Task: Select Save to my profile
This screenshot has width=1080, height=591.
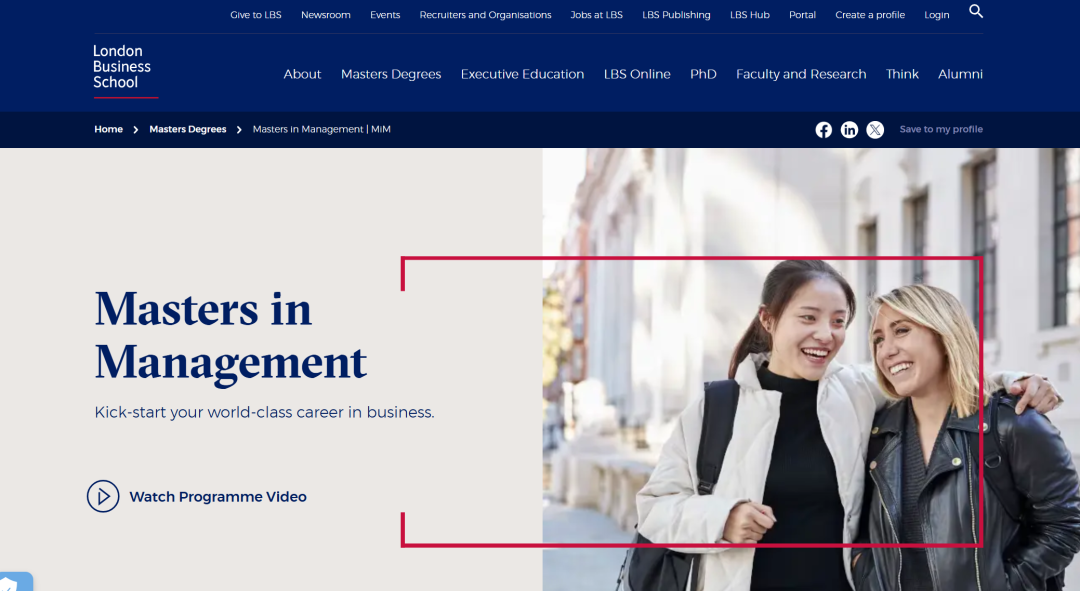Action: click(941, 130)
